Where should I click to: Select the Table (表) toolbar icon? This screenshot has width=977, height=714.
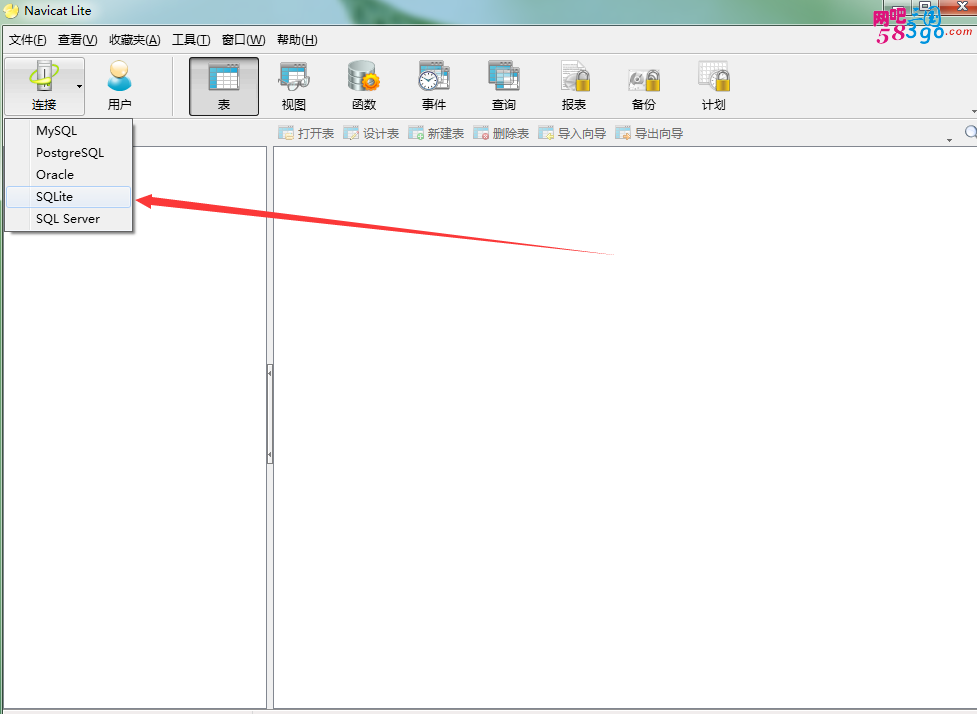click(224, 86)
